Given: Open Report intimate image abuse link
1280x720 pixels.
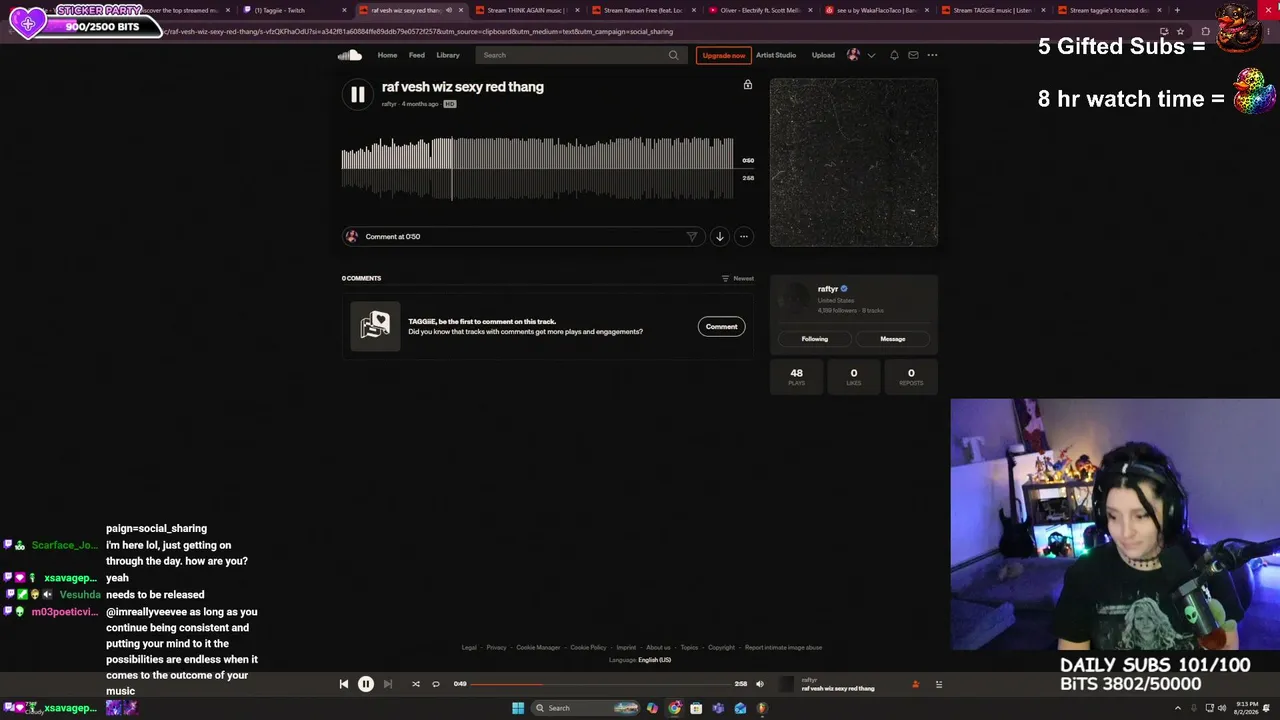Looking at the screenshot, I should coord(783,647).
